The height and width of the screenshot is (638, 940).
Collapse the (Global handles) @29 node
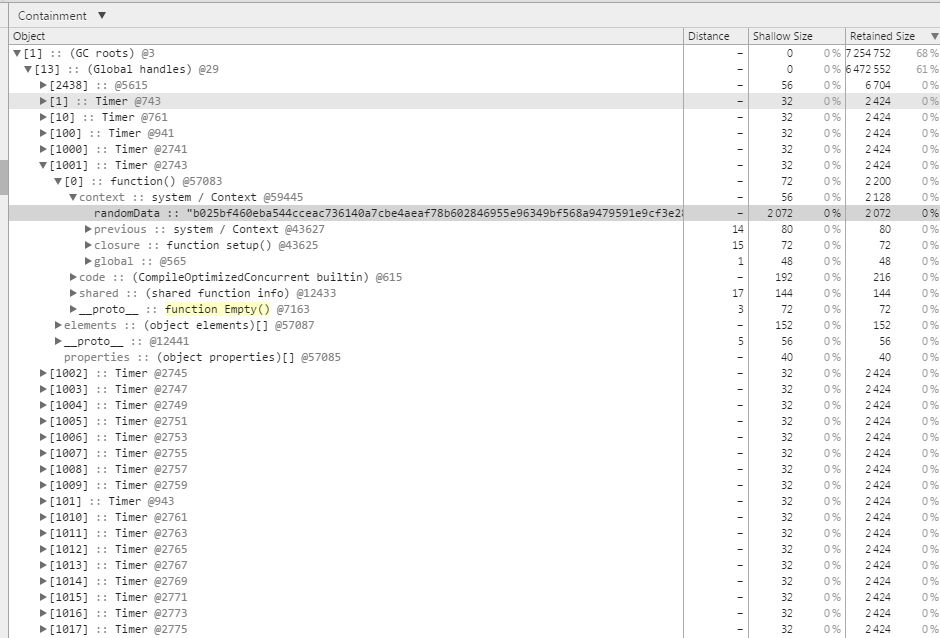coord(28,70)
